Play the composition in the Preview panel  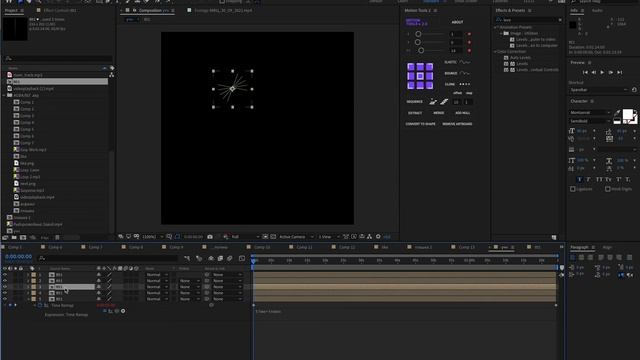click(602, 72)
